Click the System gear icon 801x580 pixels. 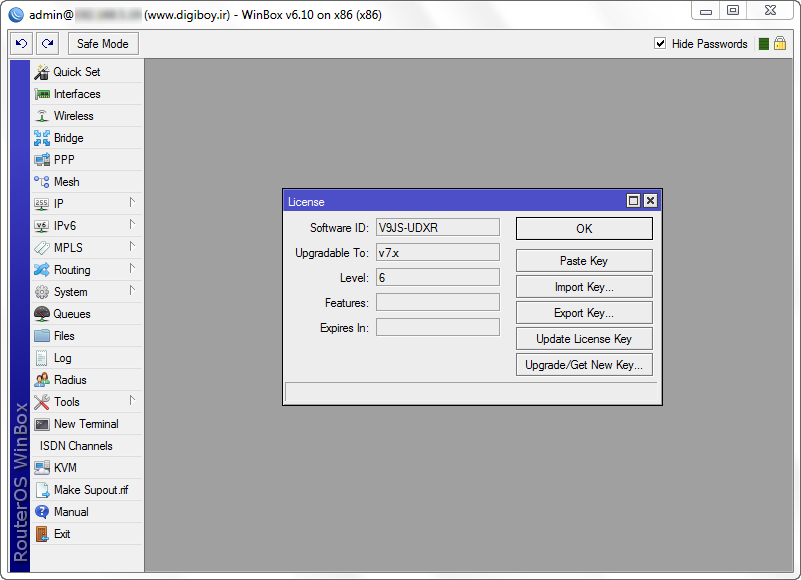coord(42,292)
